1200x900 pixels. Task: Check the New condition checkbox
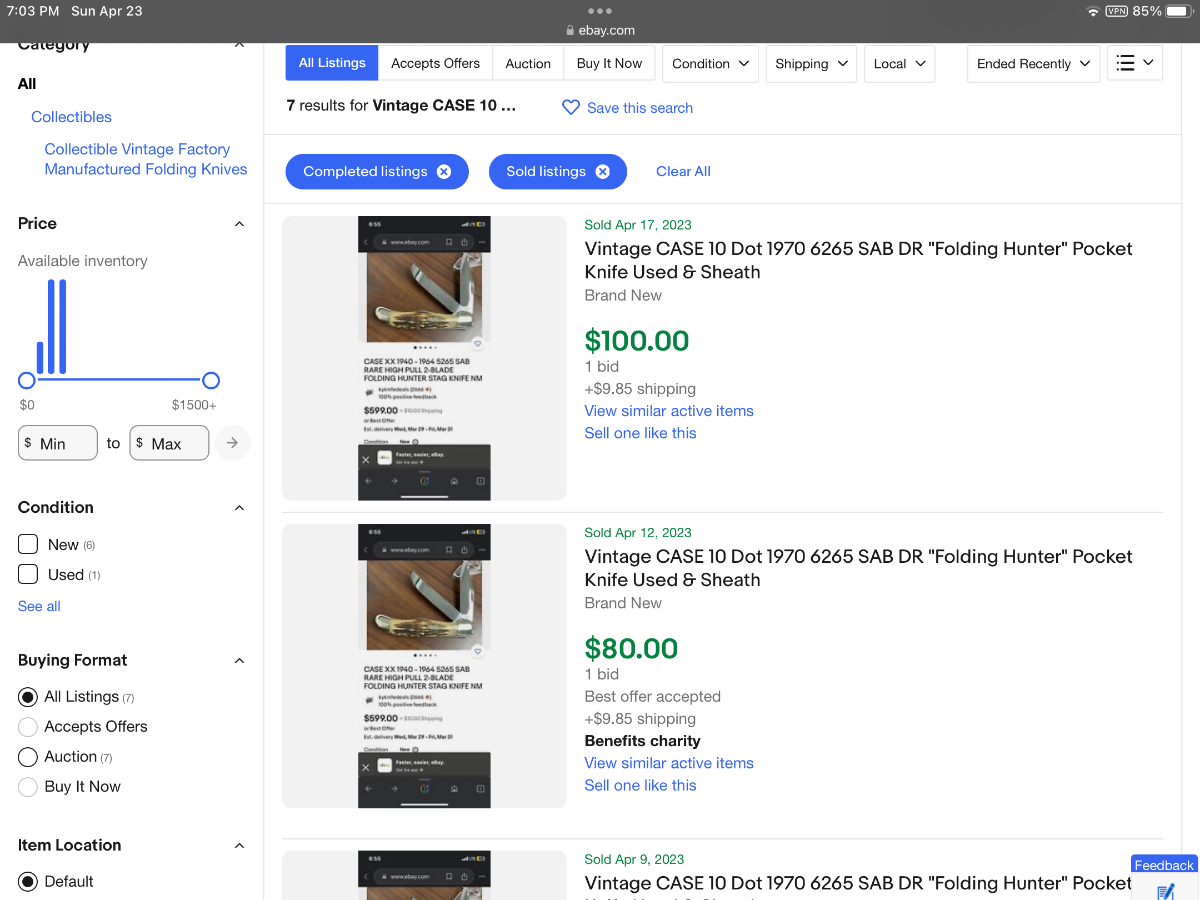coord(28,545)
